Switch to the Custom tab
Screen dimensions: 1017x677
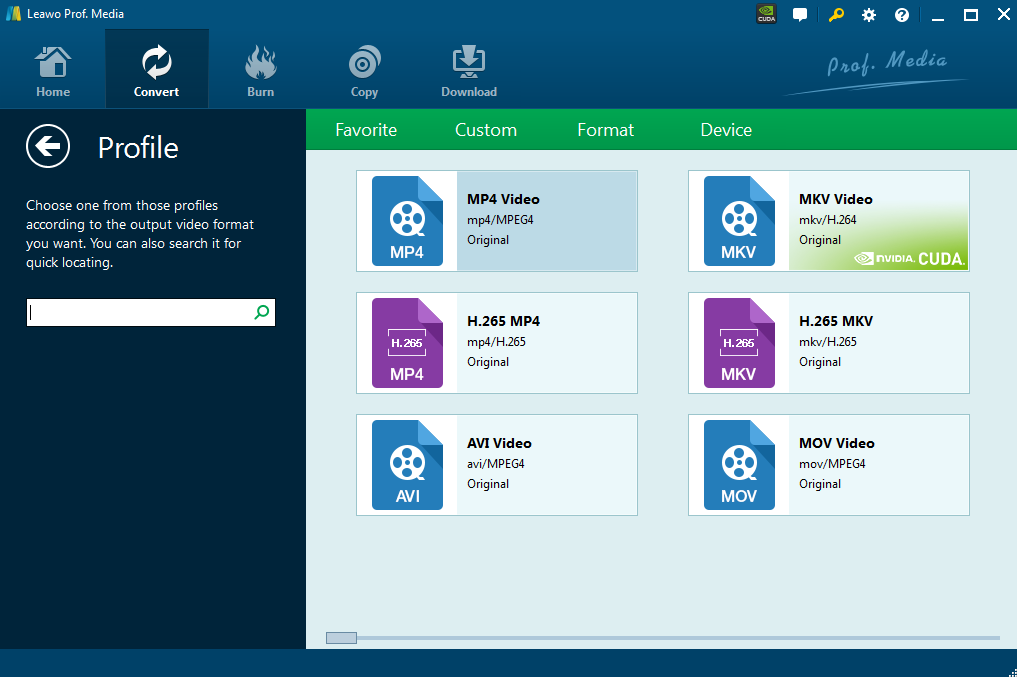pos(486,130)
